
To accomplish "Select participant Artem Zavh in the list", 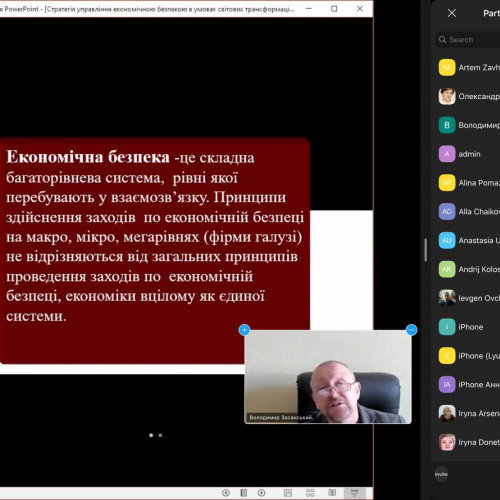I will [469, 68].
